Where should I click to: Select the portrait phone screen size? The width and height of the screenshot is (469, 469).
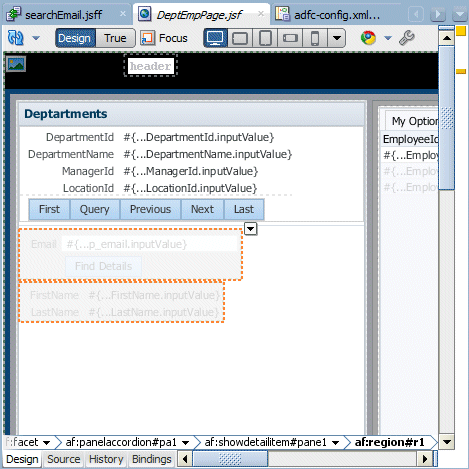click(x=315, y=38)
